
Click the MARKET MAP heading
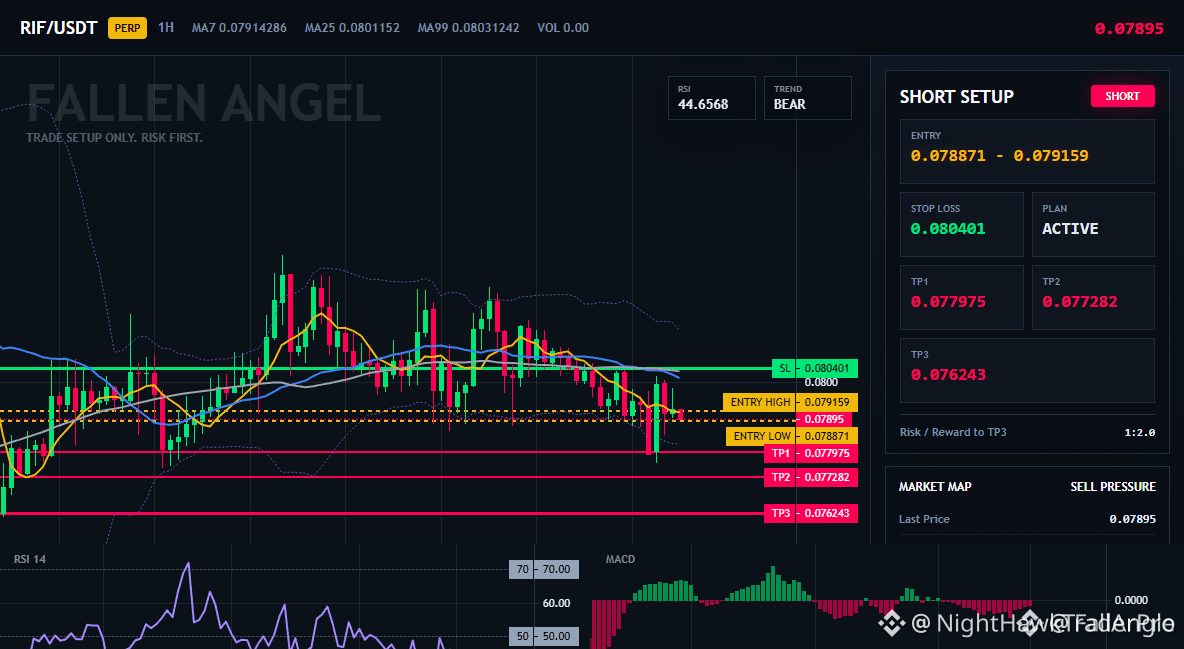(935, 487)
